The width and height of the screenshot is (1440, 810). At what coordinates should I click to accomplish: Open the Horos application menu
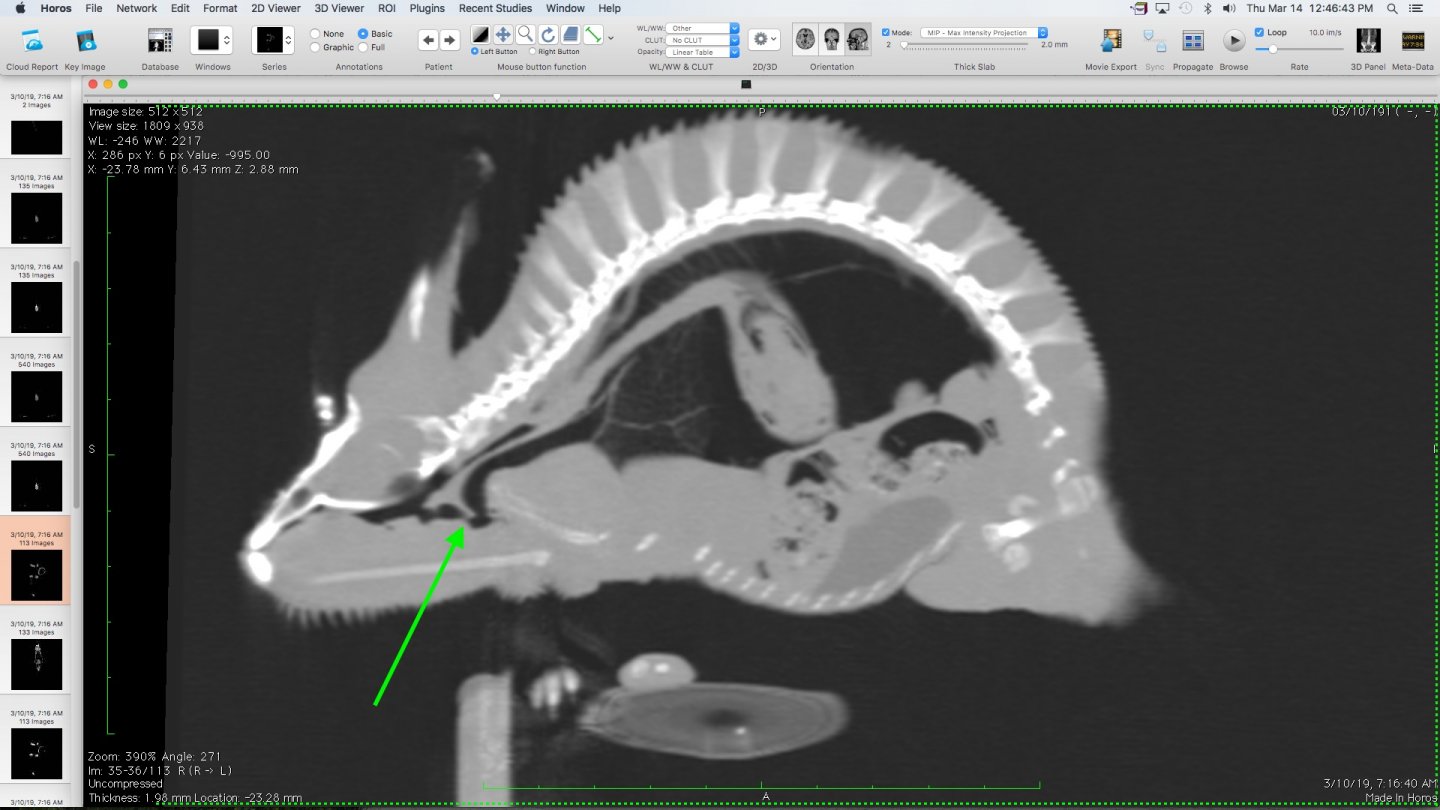(56, 8)
